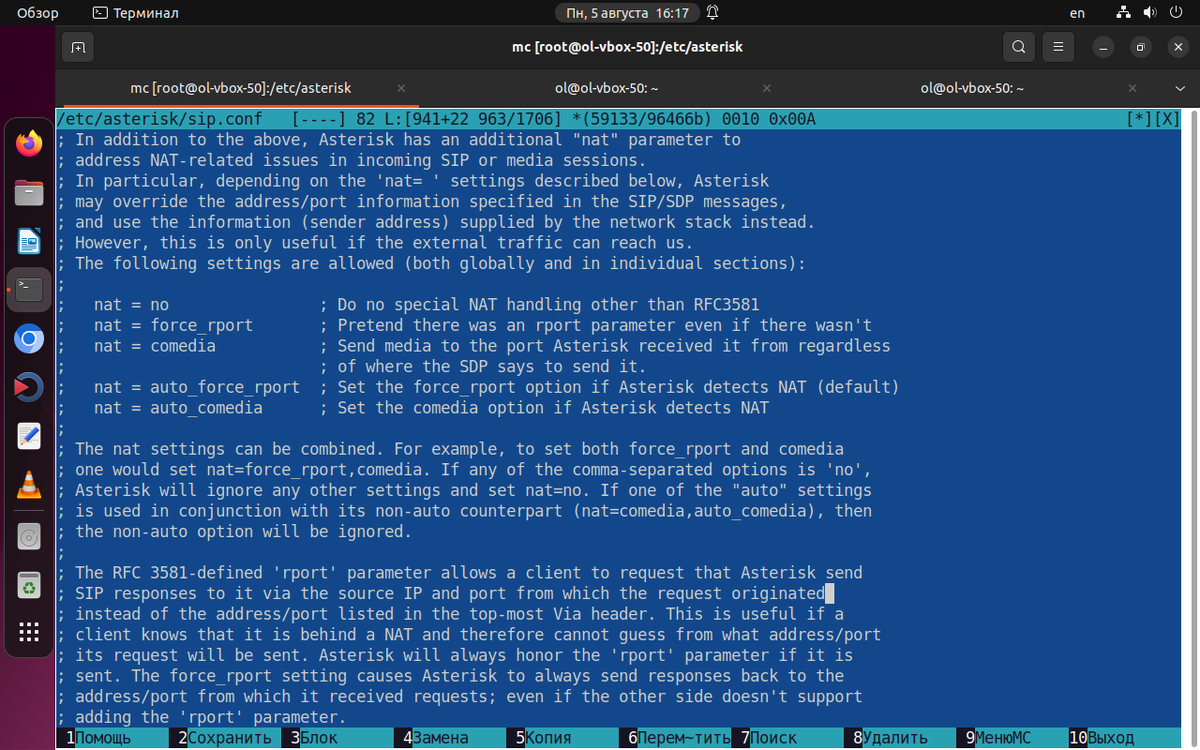
Task: Click the terminal window title text
Action: 627,47
